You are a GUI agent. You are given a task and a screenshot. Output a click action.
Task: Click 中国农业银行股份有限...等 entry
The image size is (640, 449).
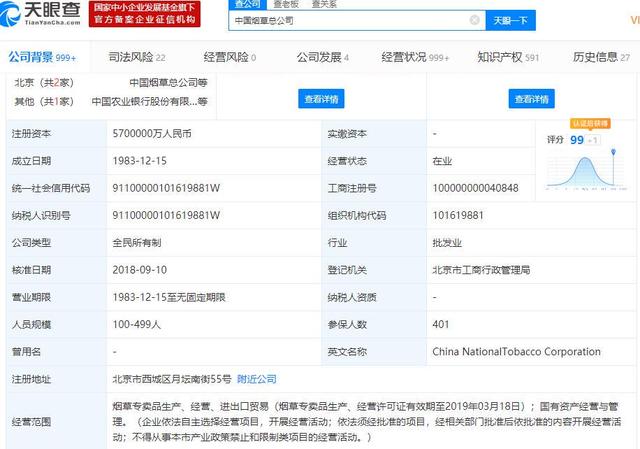[x=149, y=101]
